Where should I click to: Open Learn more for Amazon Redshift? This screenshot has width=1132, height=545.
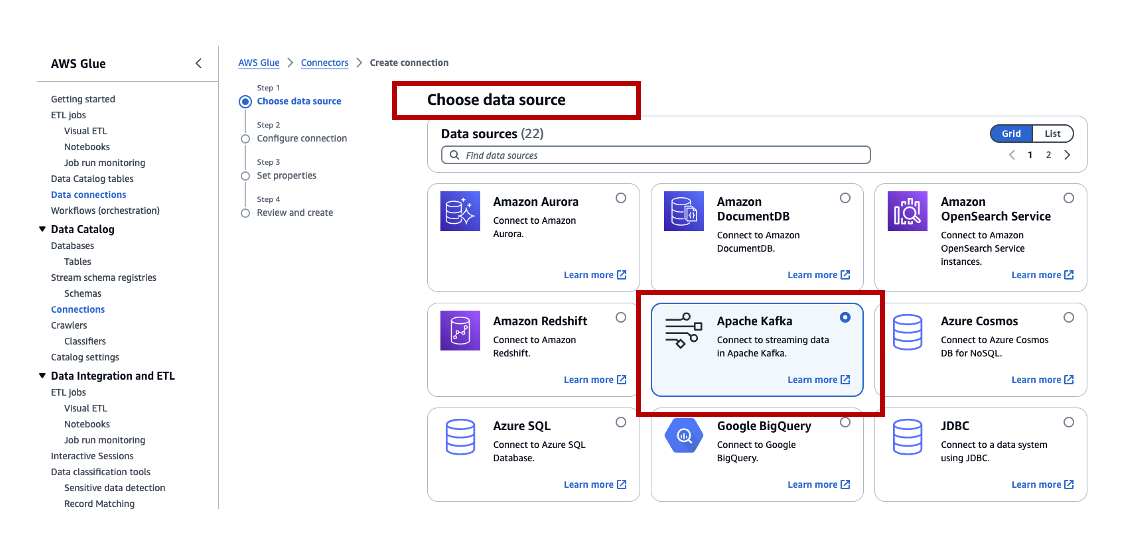[x=595, y=380]
